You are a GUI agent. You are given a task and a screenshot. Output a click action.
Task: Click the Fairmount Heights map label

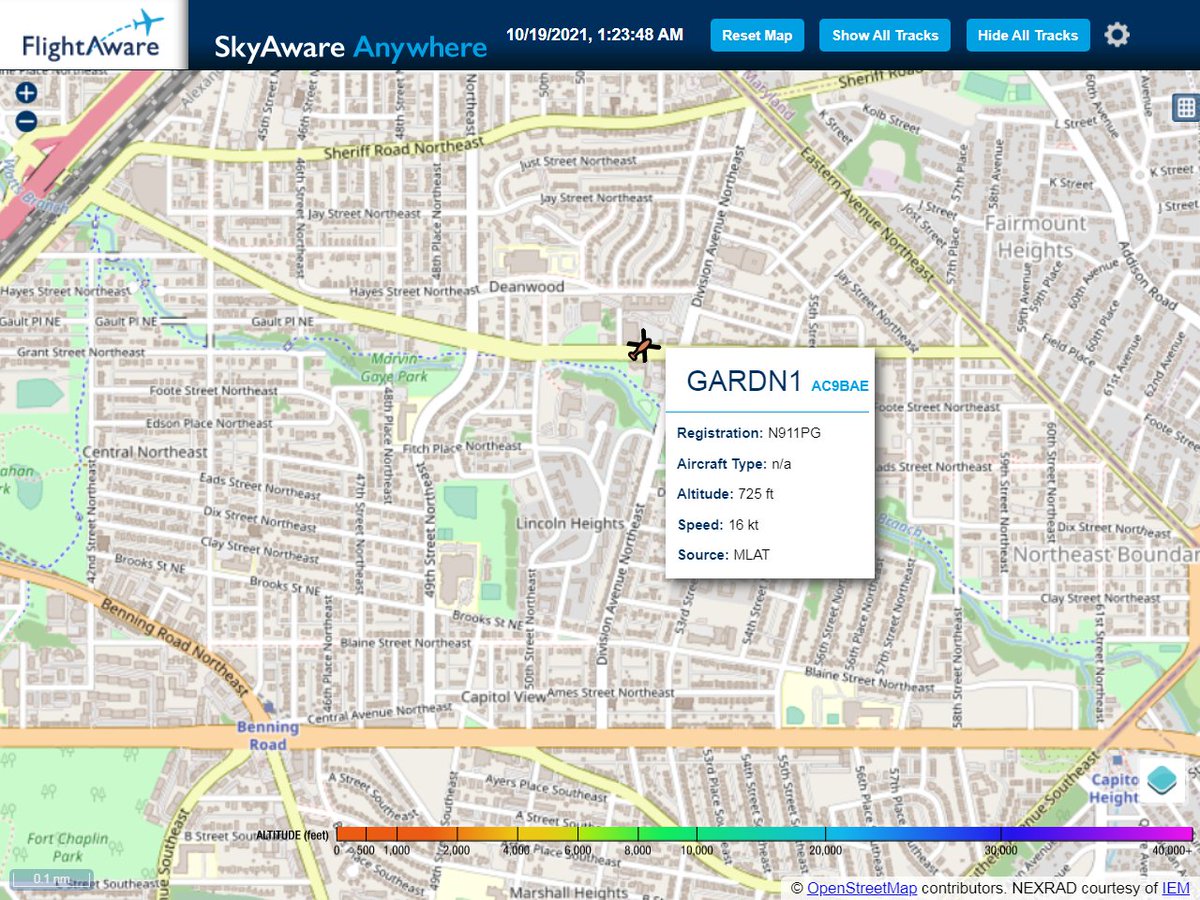point(1036,236)
